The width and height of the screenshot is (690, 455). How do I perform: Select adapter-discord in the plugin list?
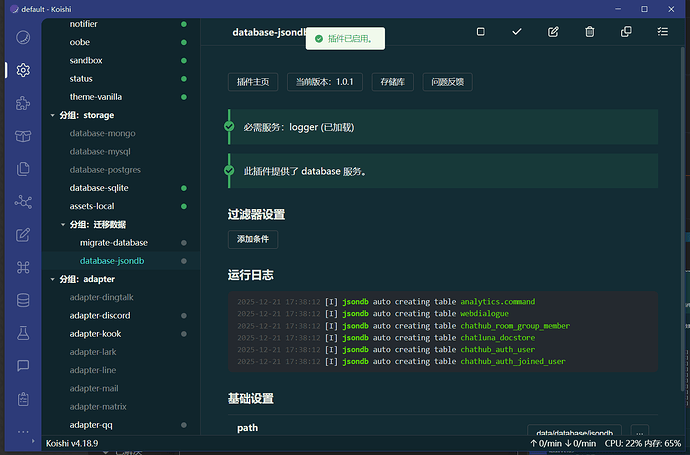100,315
